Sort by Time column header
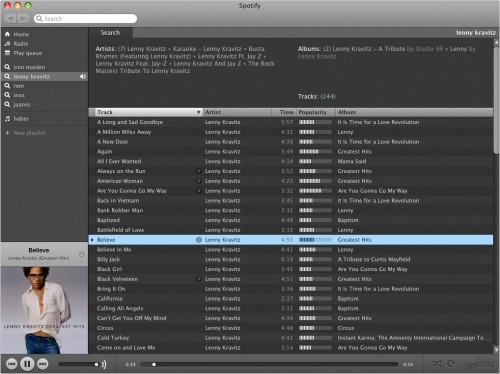500x374 pixels. click(284, 112)
